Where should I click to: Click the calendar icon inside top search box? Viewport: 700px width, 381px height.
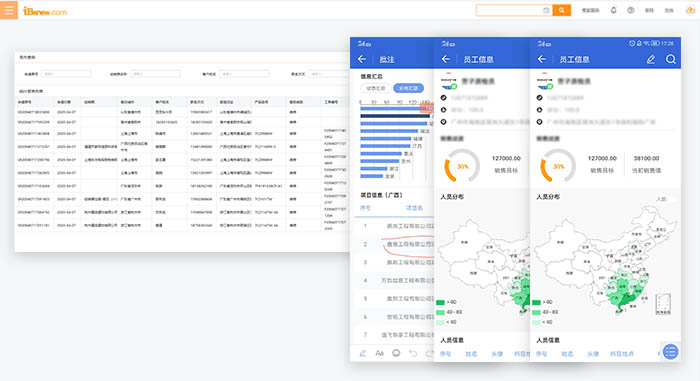tap(546, 10)
